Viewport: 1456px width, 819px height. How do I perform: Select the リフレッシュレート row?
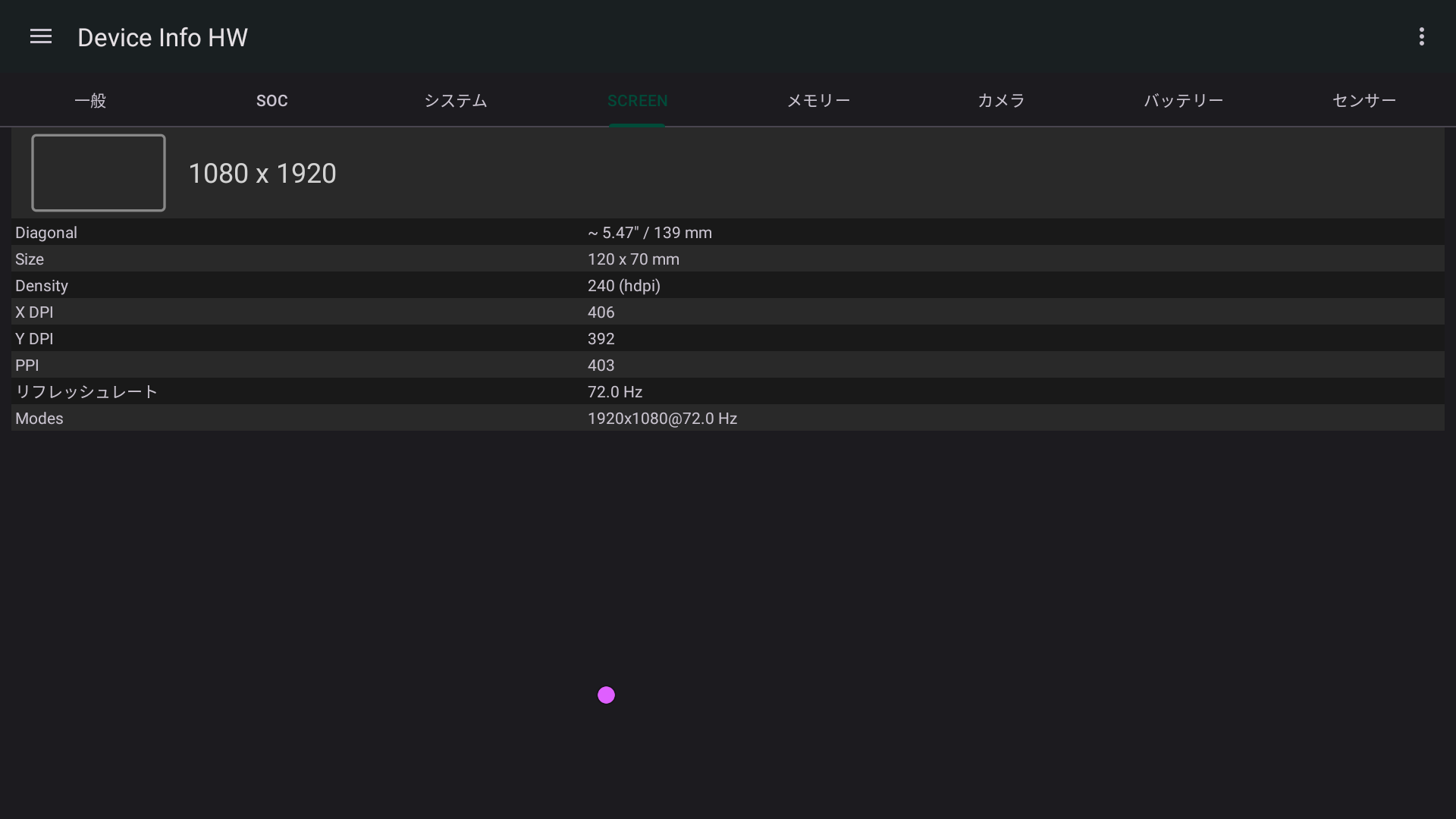728,391
